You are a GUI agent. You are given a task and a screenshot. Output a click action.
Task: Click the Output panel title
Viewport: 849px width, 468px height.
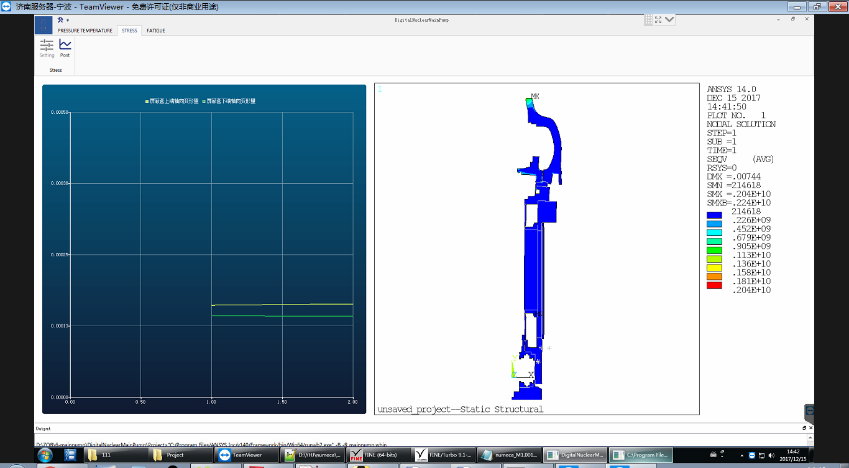coord(43,428)
